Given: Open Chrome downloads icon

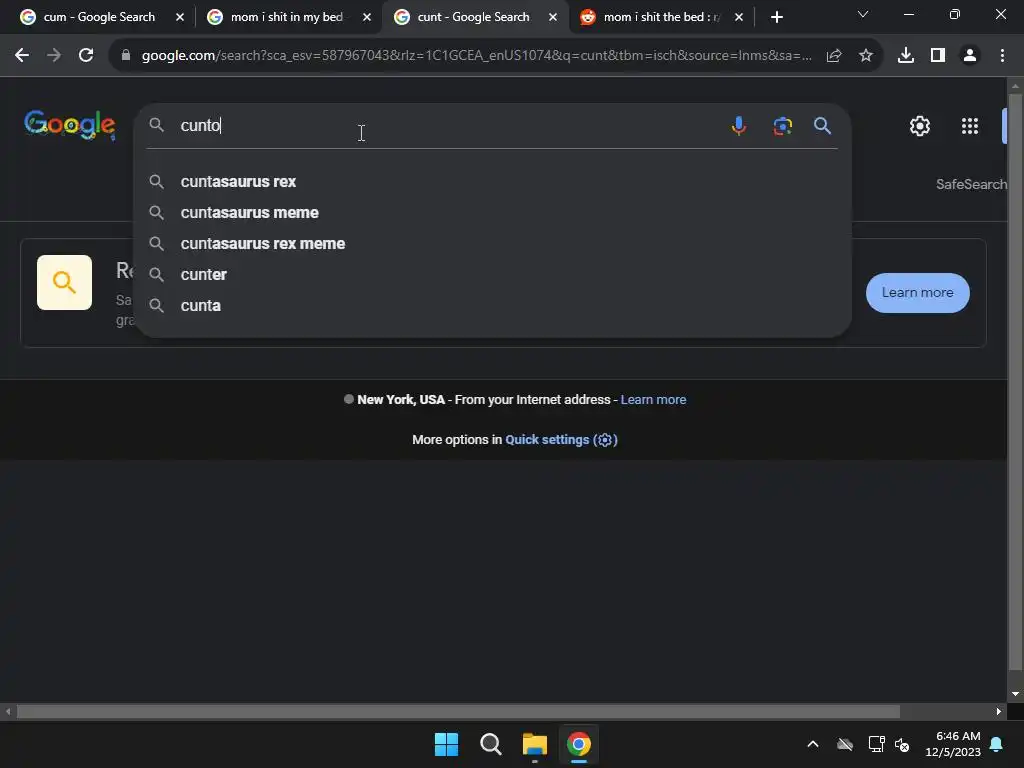Looking at the screenshot, I should (x=906, y=56).
